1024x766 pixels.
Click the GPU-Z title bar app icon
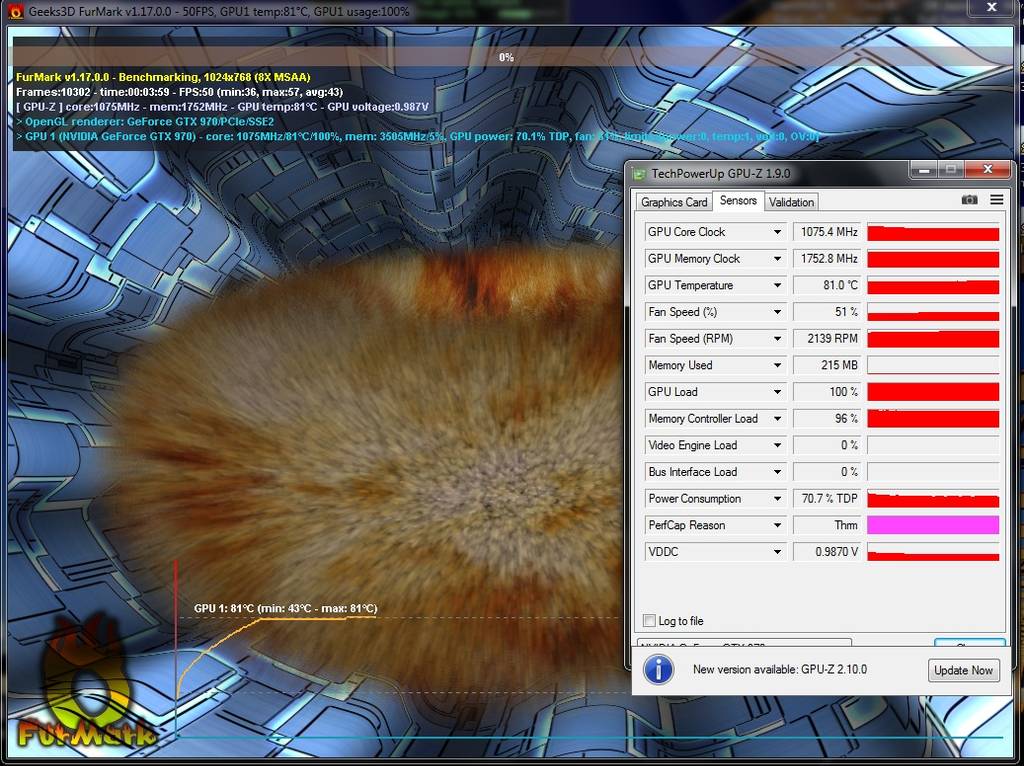pos(639,174)
